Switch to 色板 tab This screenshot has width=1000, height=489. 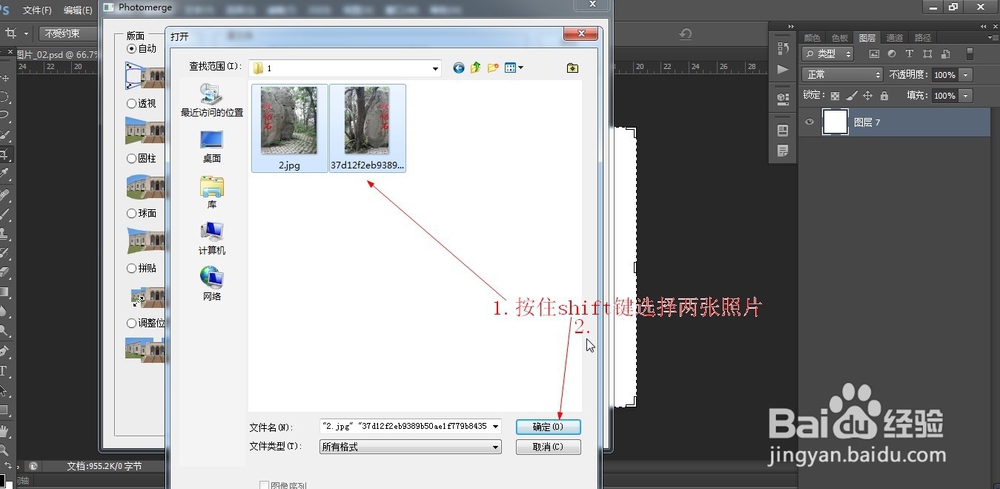839,38
